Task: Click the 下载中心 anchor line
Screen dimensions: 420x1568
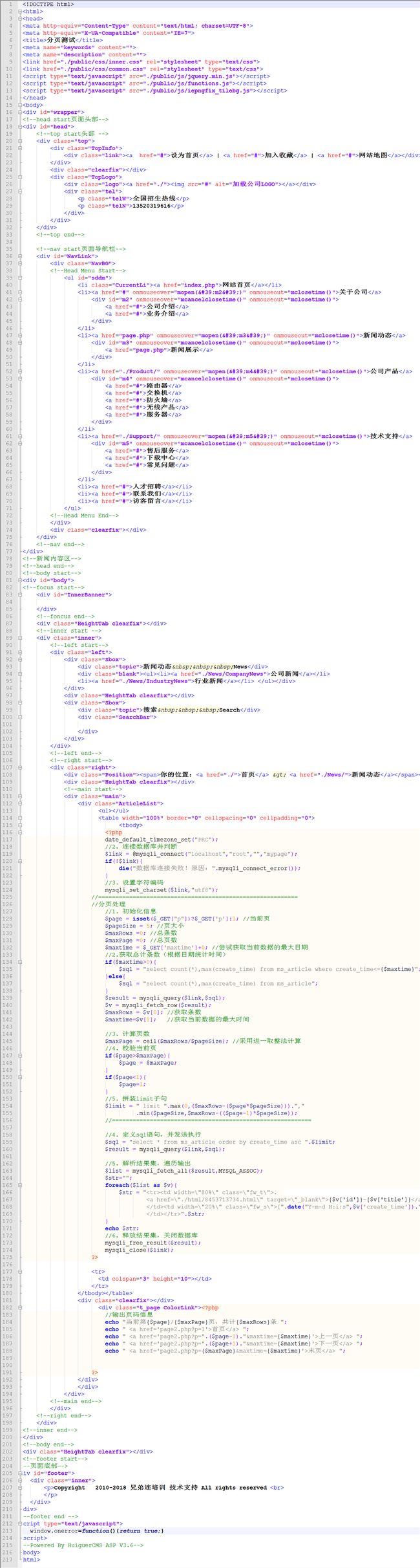Action: (x=147, y=457)
